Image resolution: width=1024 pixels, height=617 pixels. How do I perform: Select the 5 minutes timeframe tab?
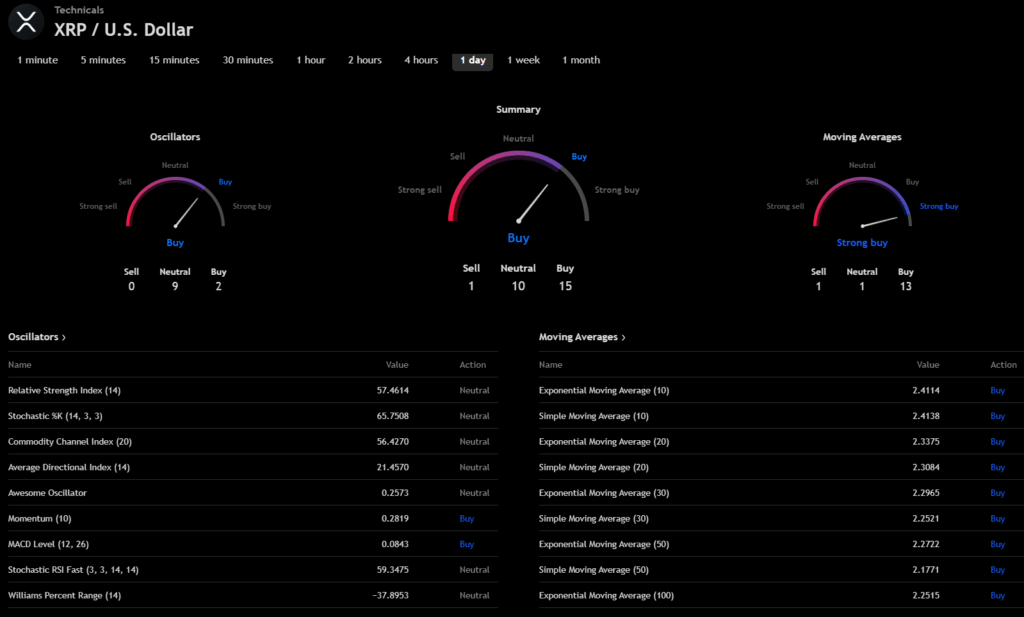(x=103, y=60)
